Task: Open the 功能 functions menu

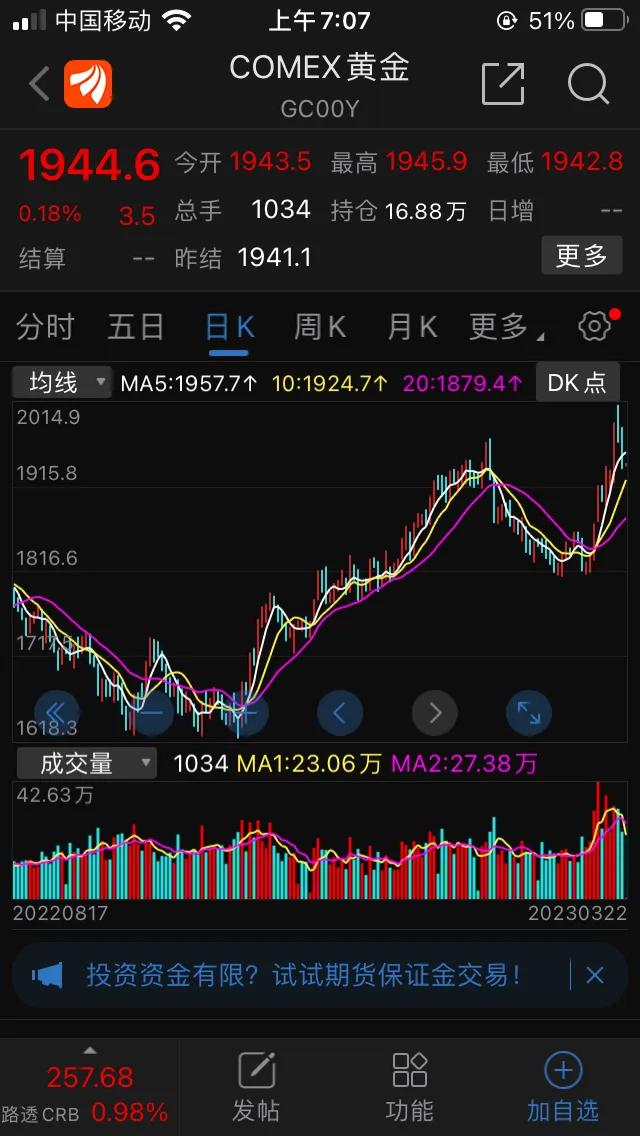Action: tap(409, 1086)
